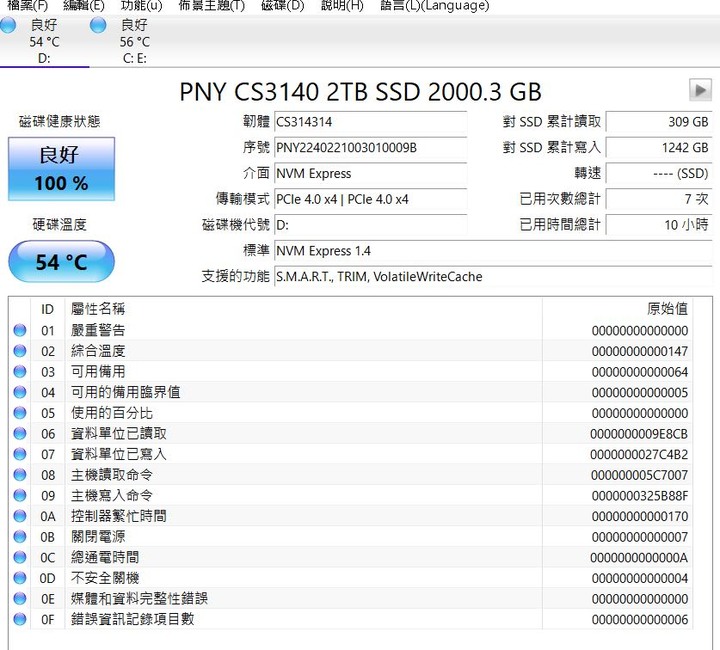Select the D: drive tab at 54 °C
The width and height of the screenshot is (720, 650).
(44, 41)
